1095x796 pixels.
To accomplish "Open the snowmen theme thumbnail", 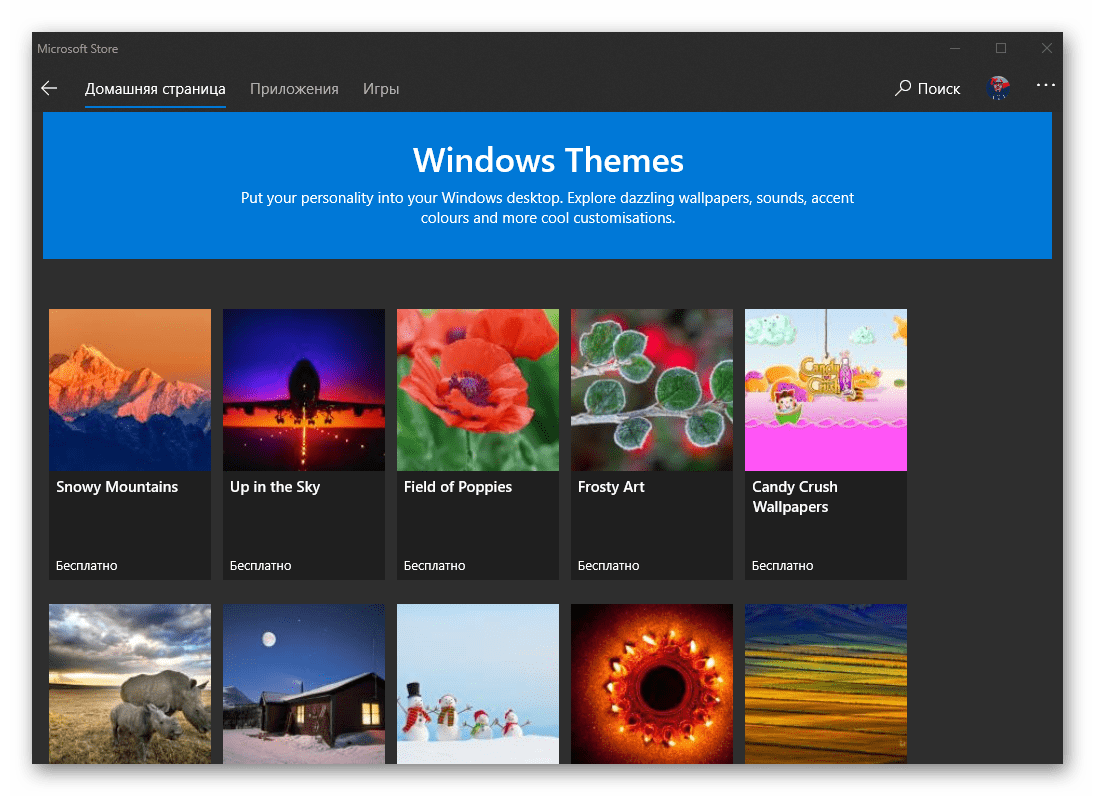I will [x=478, y=684].
